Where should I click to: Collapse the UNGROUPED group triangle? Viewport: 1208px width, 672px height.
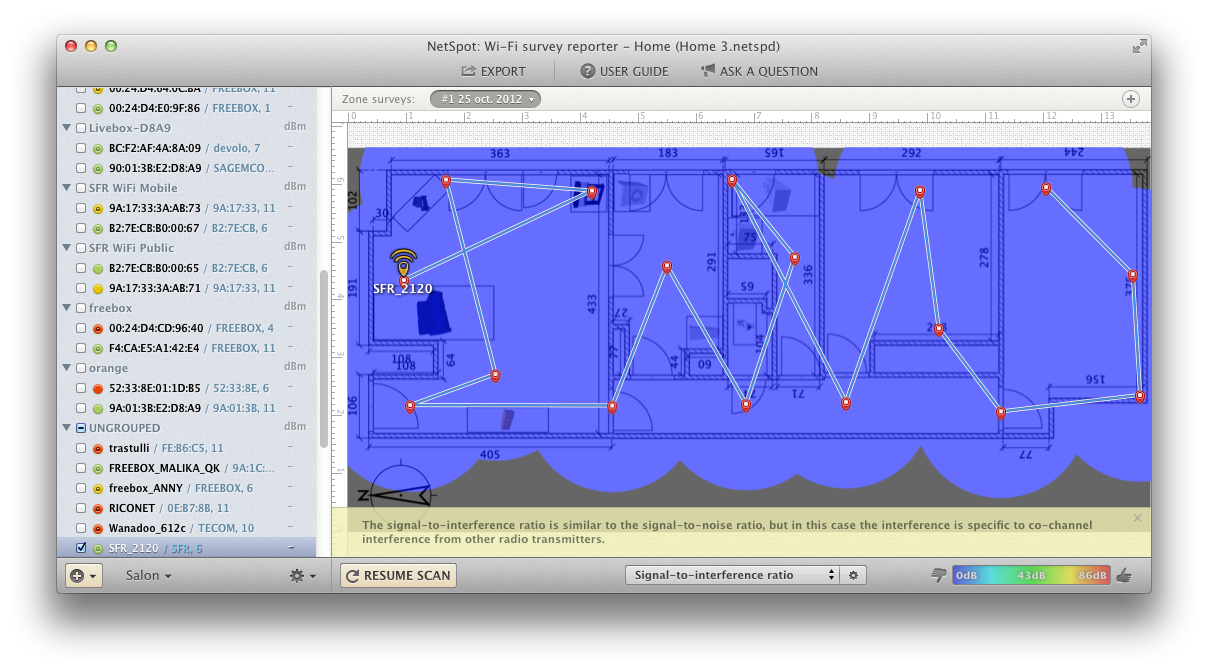pos(67,428)
